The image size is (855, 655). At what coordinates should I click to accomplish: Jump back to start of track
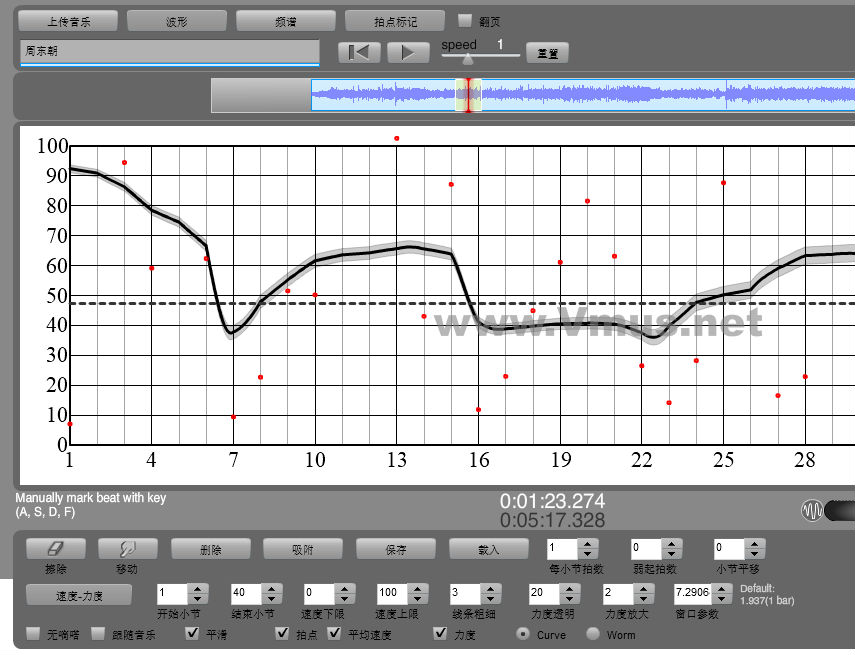(359, 53)
